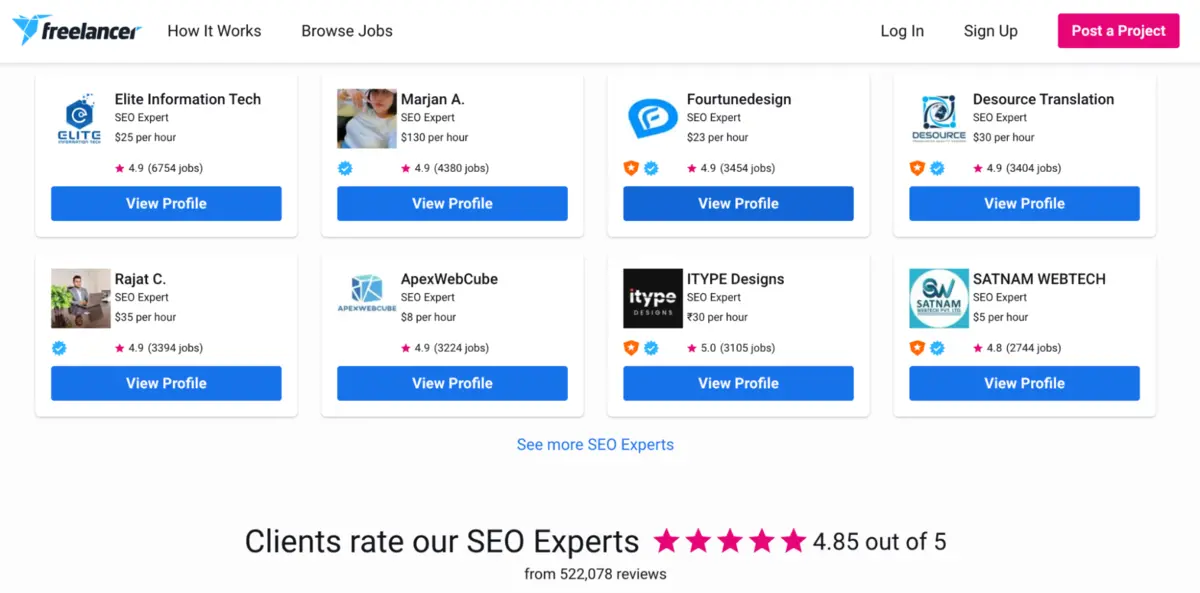Viewport: 1200px width, 593px height.
Task: Open the Browse Jobs page
Action: coord(347,31)
